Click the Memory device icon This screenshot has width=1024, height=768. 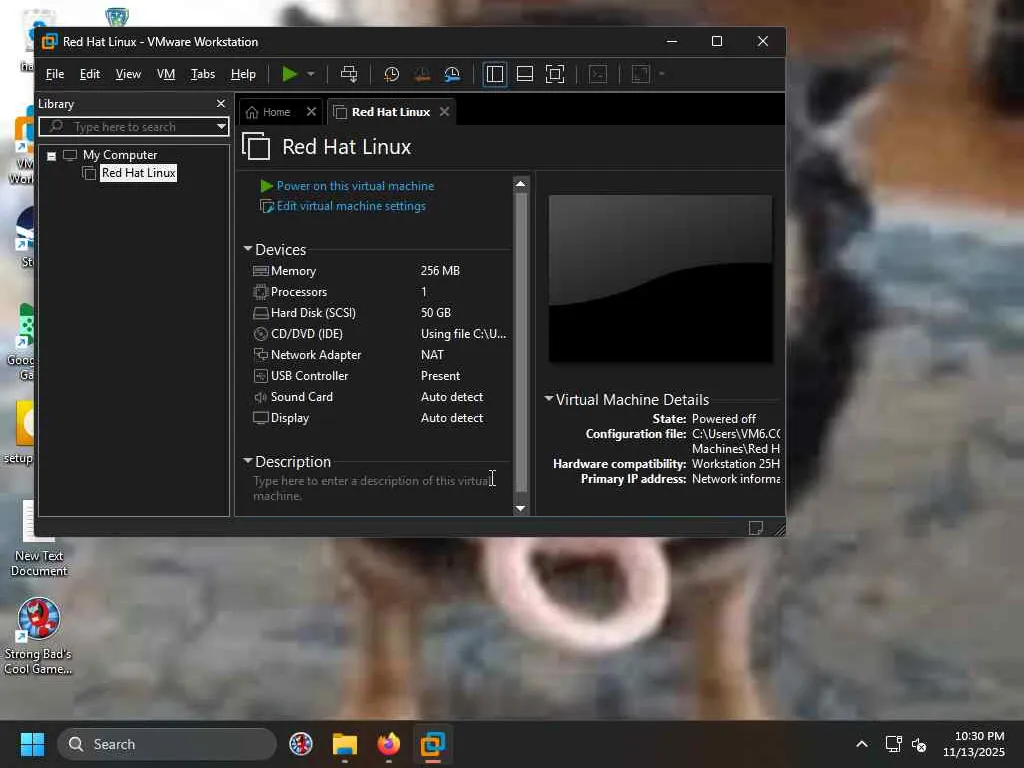click(x=261, y=271)
